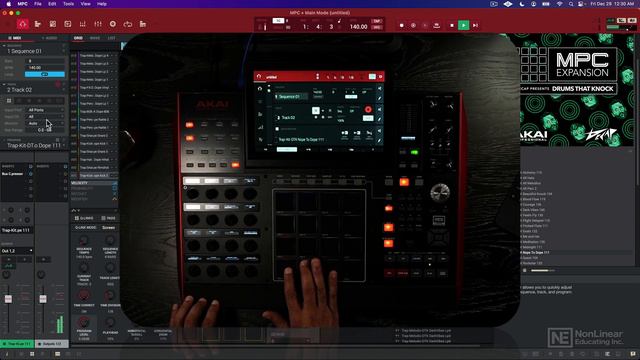Viewport: 640px width, 360px height.
Task: Click the browser preview volume slider
Action: pyautogui.click(x=543, y=270)
